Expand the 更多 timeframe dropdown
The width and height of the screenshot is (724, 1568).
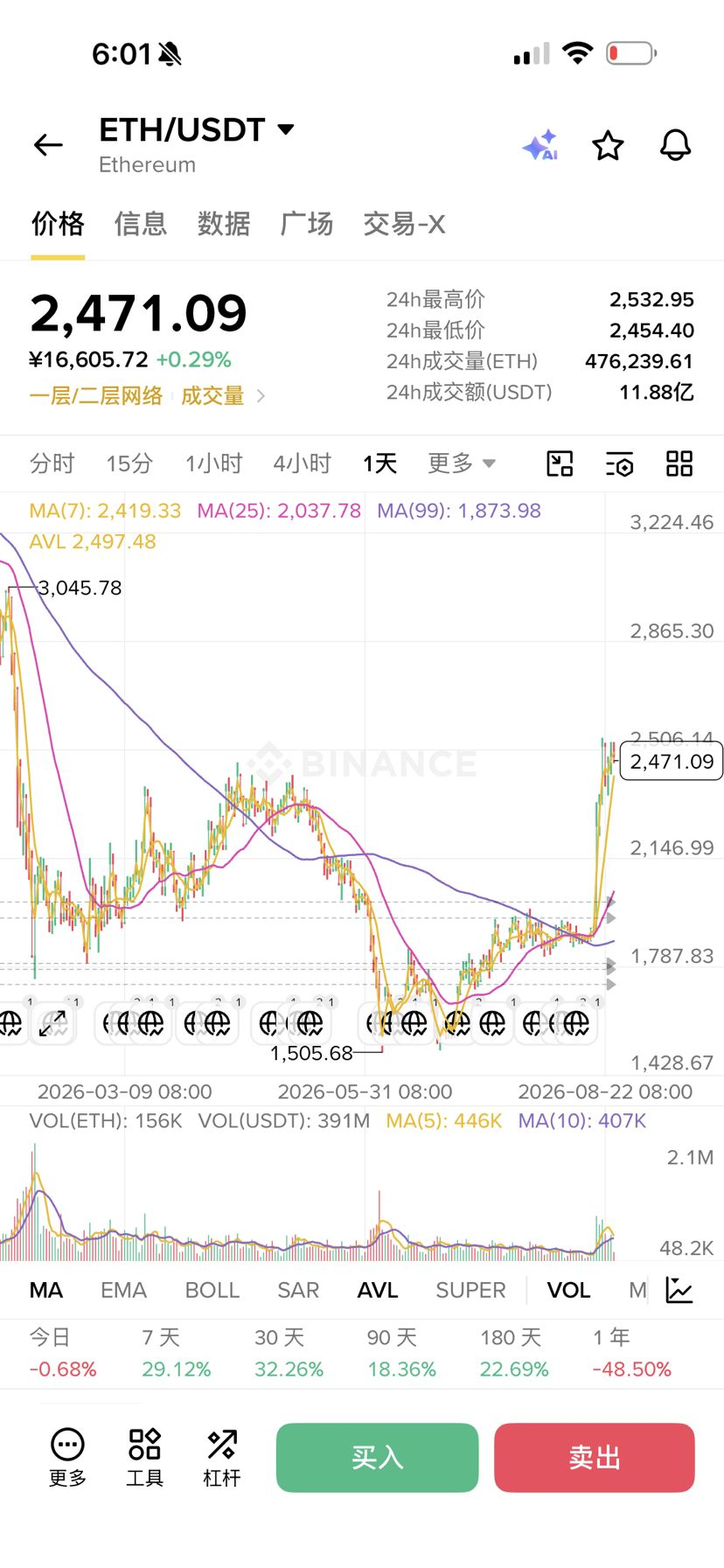click(x=462, y=463)
